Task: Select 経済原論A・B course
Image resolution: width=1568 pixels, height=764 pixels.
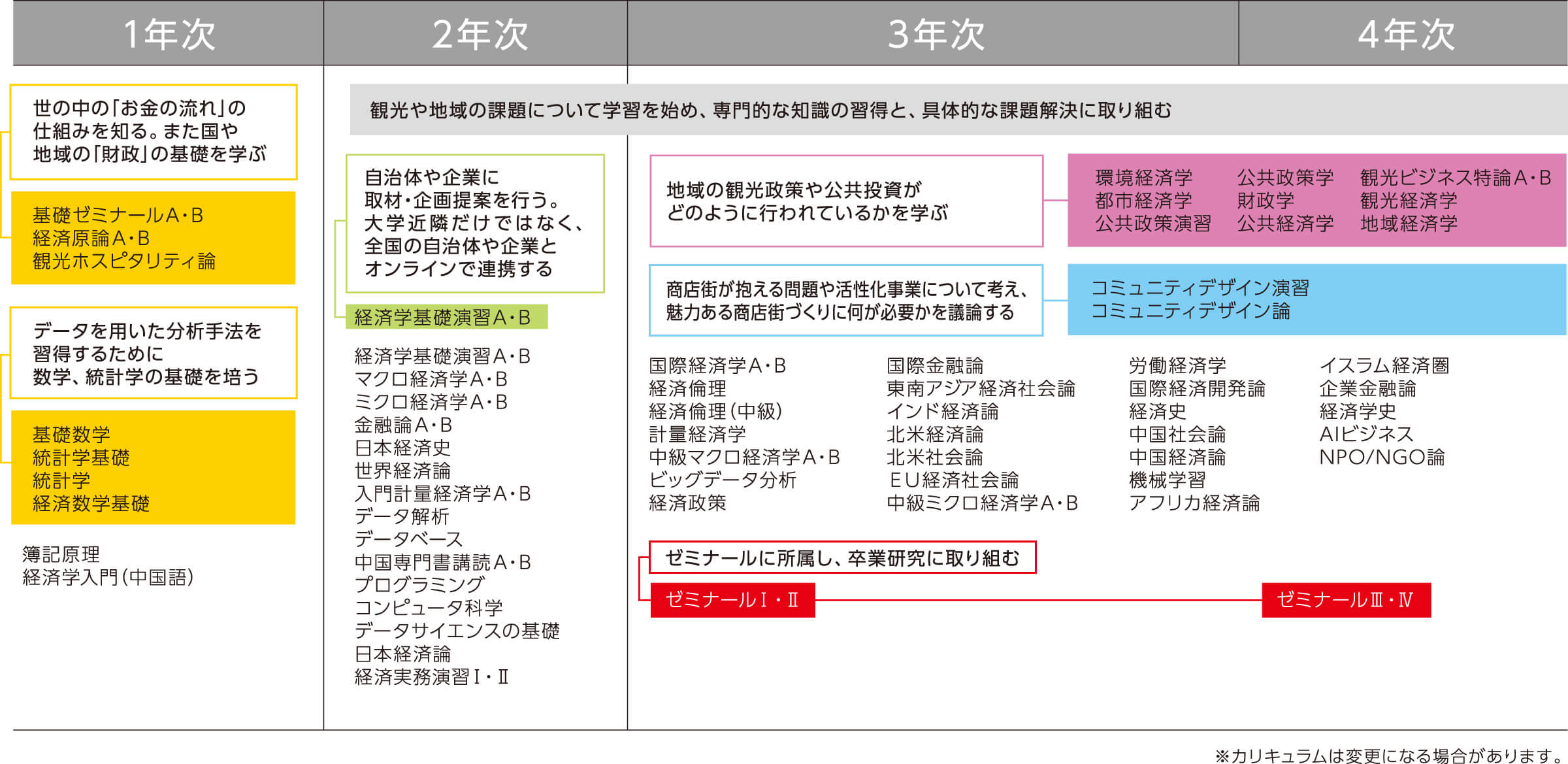Action: [91, 238]
